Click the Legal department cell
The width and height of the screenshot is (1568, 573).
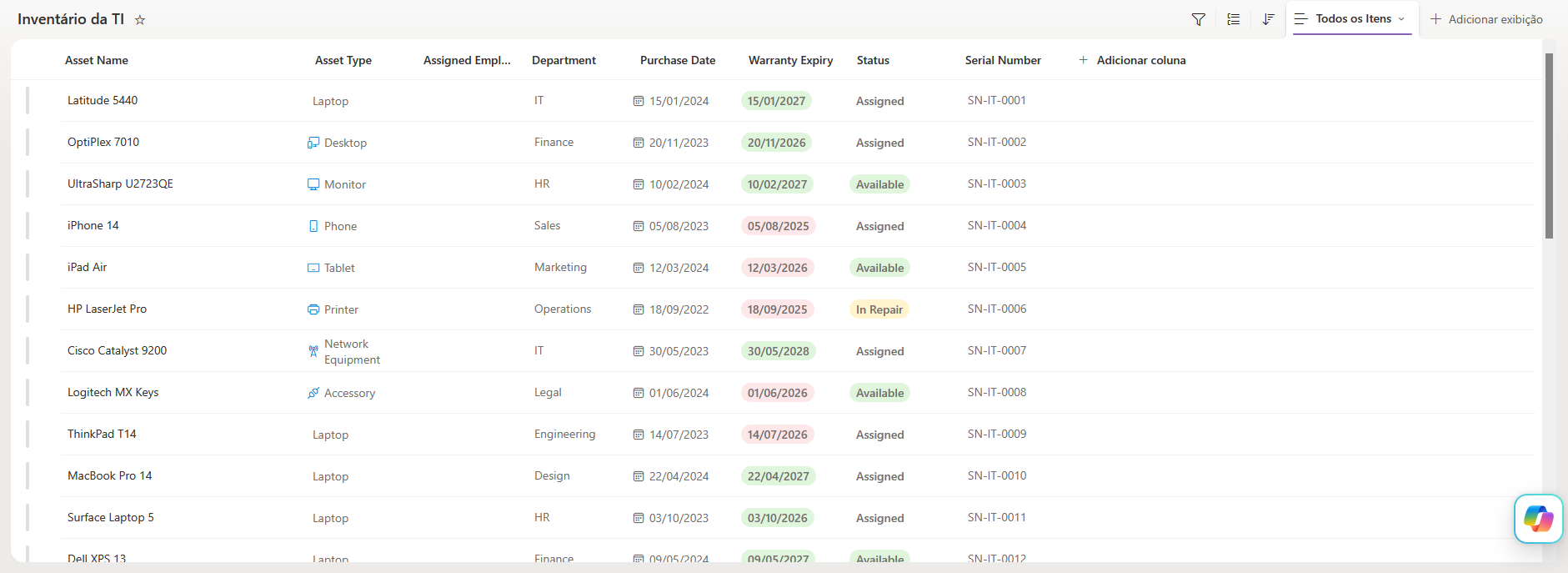tap(548, 392)
